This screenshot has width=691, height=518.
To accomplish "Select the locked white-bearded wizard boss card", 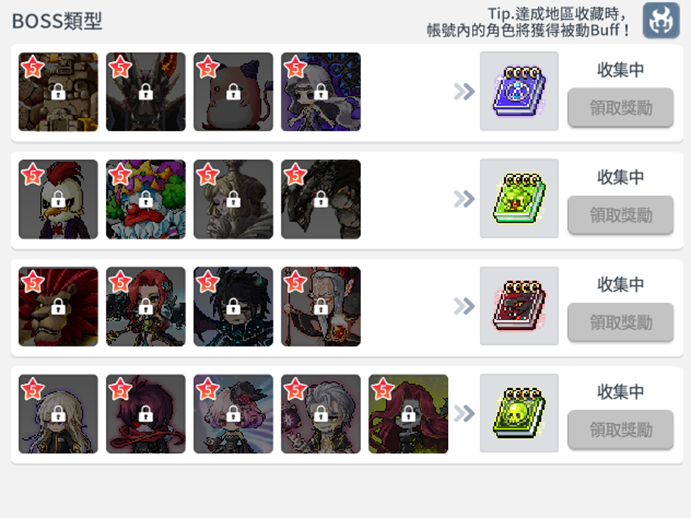I will 321,306.
